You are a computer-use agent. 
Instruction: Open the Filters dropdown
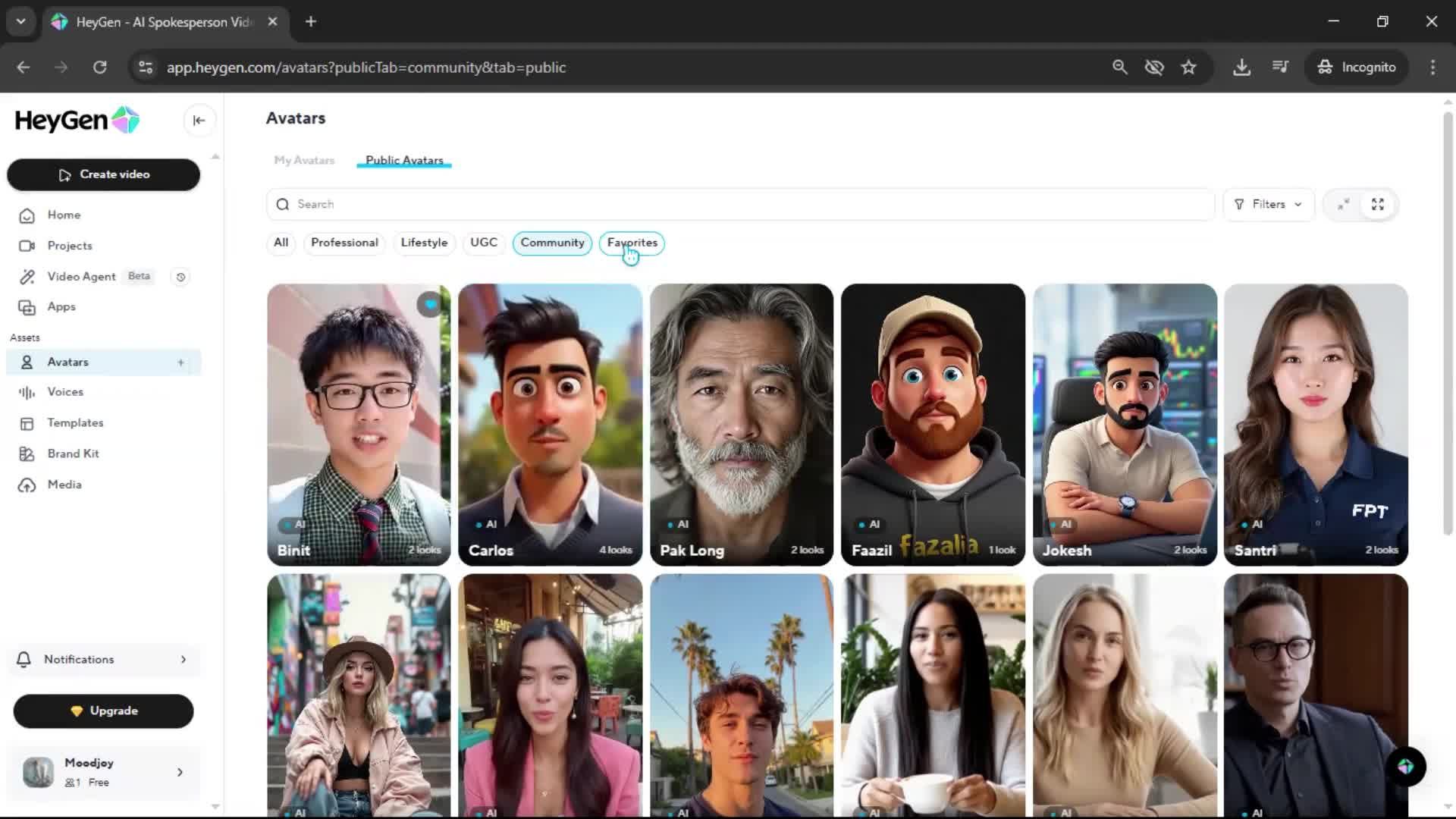tap(1268, 205)
